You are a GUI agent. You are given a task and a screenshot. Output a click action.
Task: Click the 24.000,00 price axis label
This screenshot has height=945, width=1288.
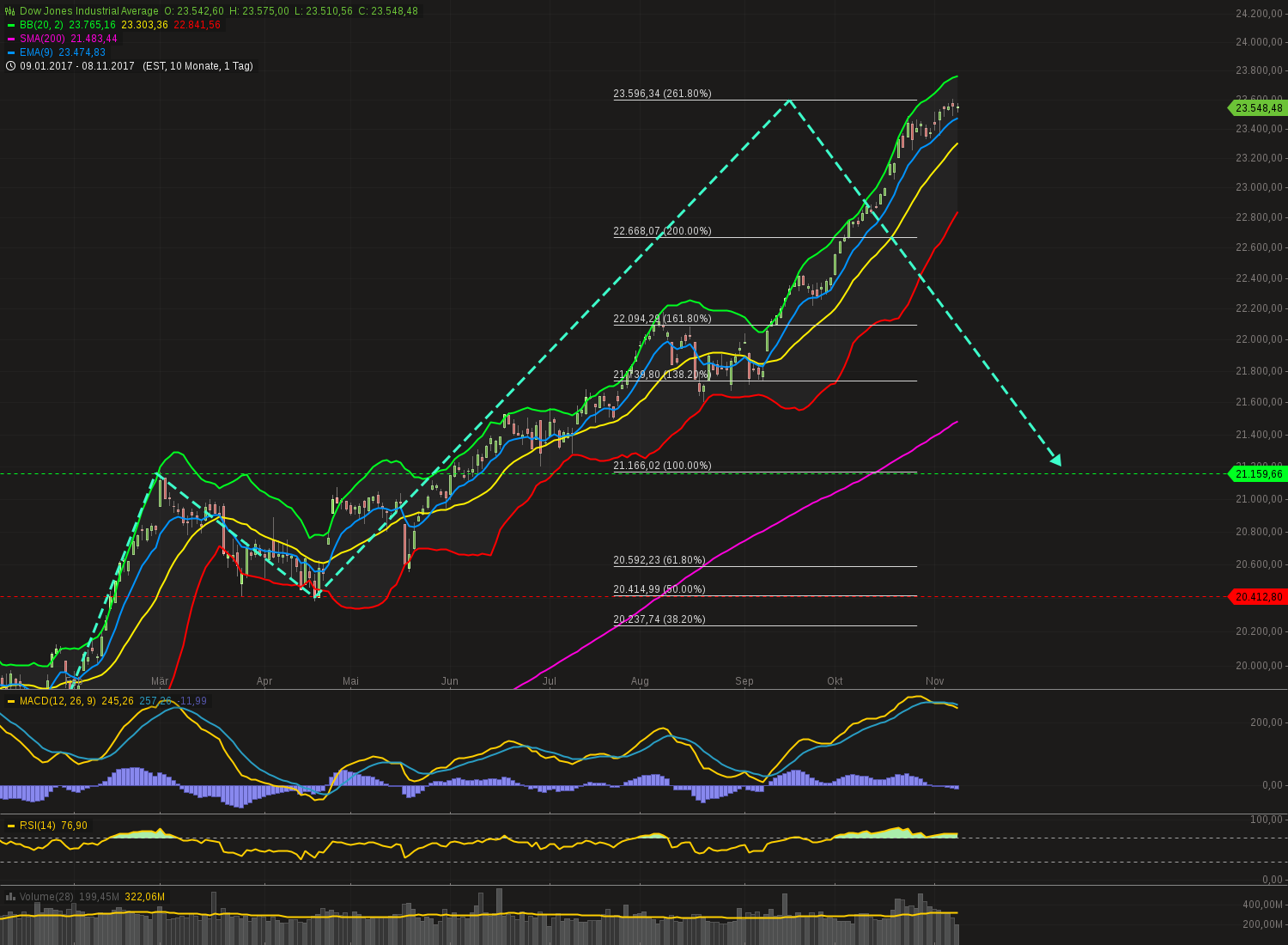click(x=1259, y=42)
